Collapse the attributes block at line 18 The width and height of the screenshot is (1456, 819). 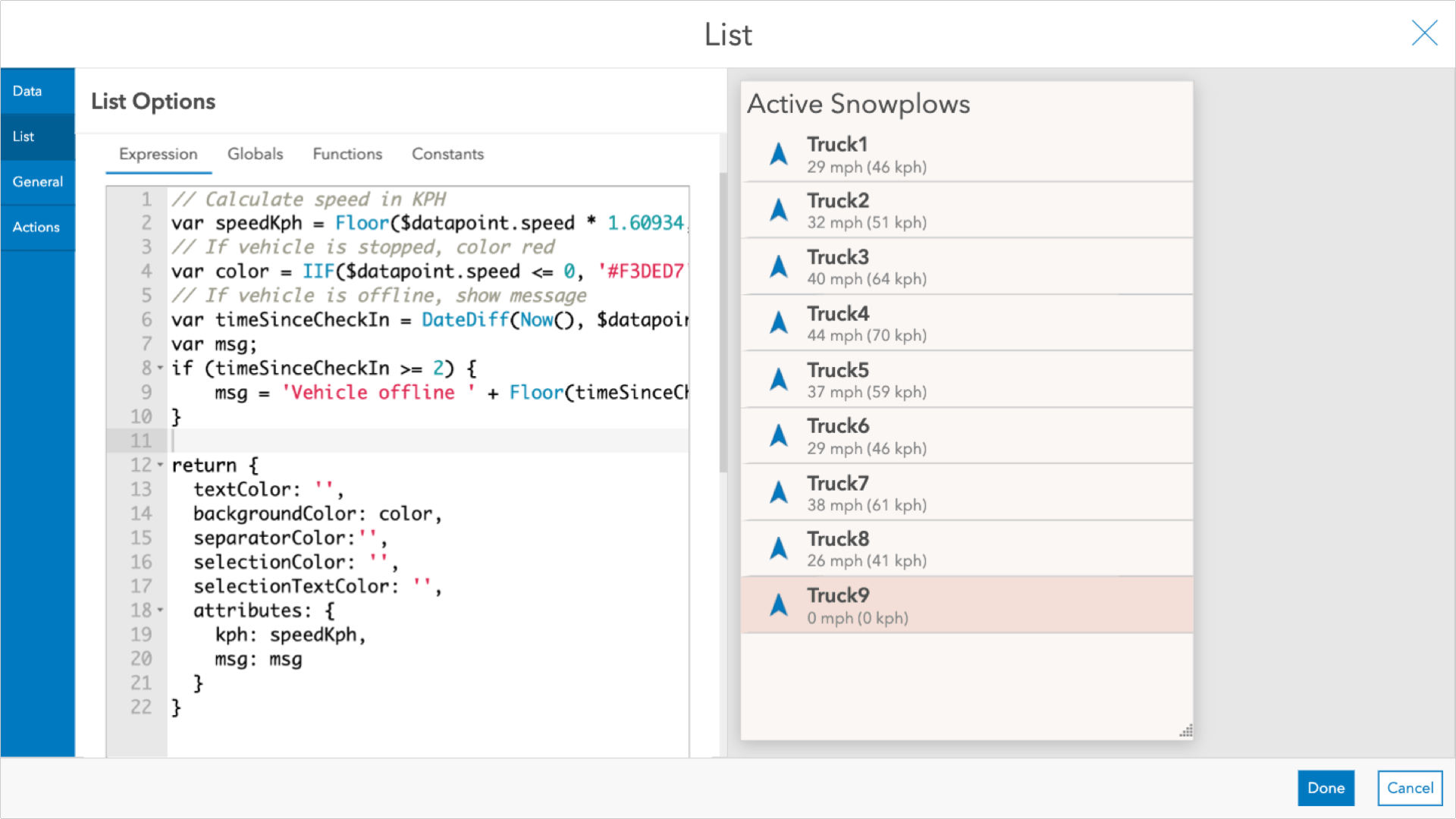[x=160, y=610]
